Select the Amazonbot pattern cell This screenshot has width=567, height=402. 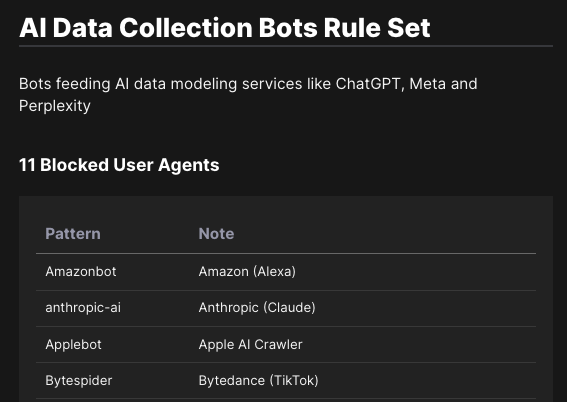coord(81,271)
